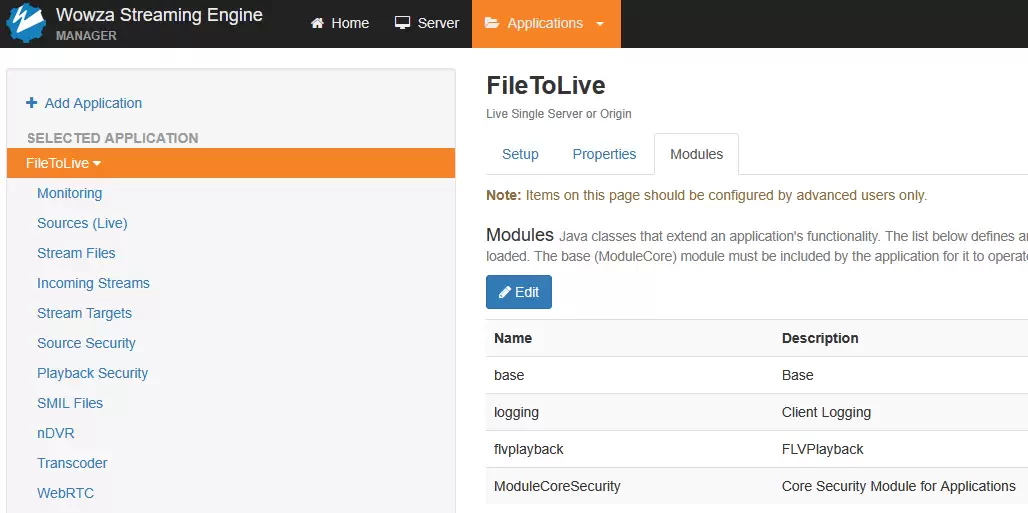Screen dimensions: 1028x513
Task: Click the Wowza gear logo icon
Action: pyautogui.click(x=26, y=23)
